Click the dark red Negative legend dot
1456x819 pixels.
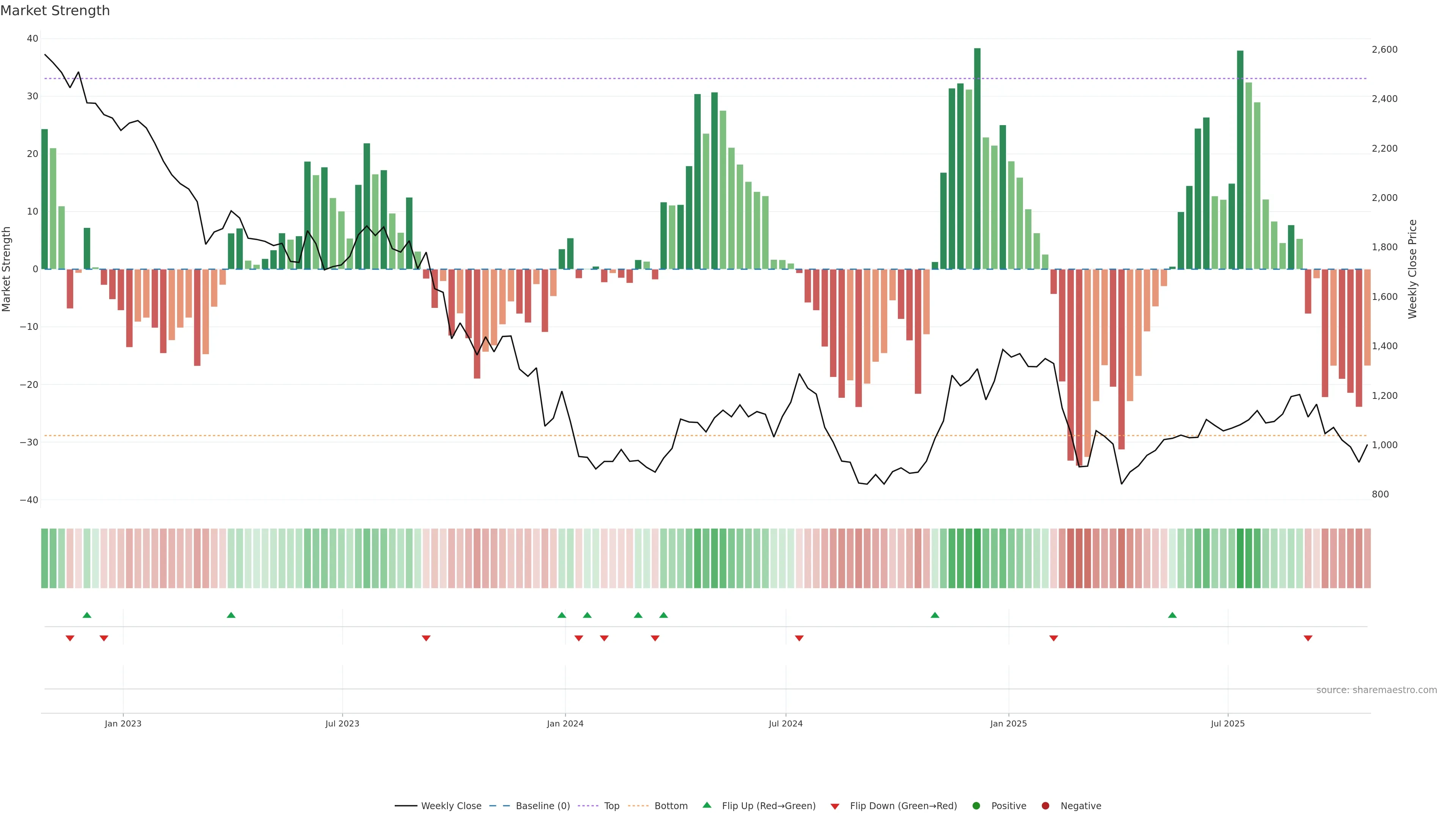pyautogui.click(x=1045, y=805)
